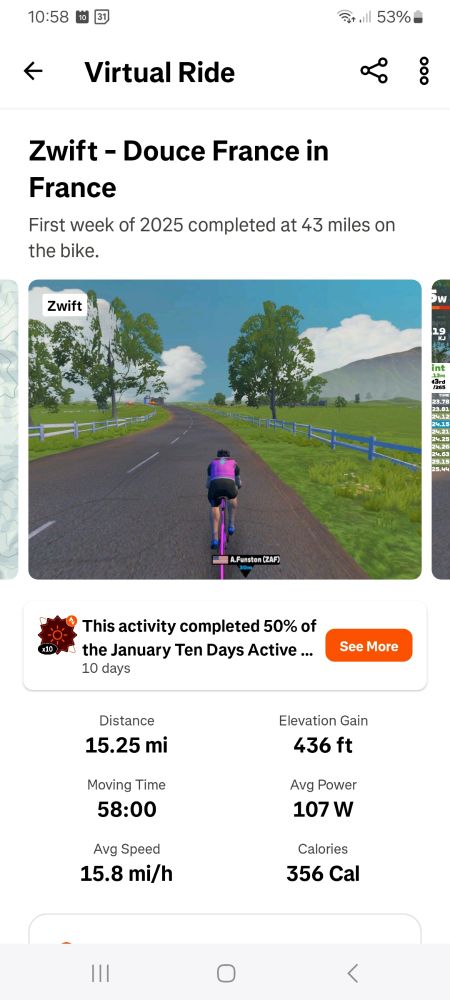Tap the next photo at right edge

click(x=441, y=429)
